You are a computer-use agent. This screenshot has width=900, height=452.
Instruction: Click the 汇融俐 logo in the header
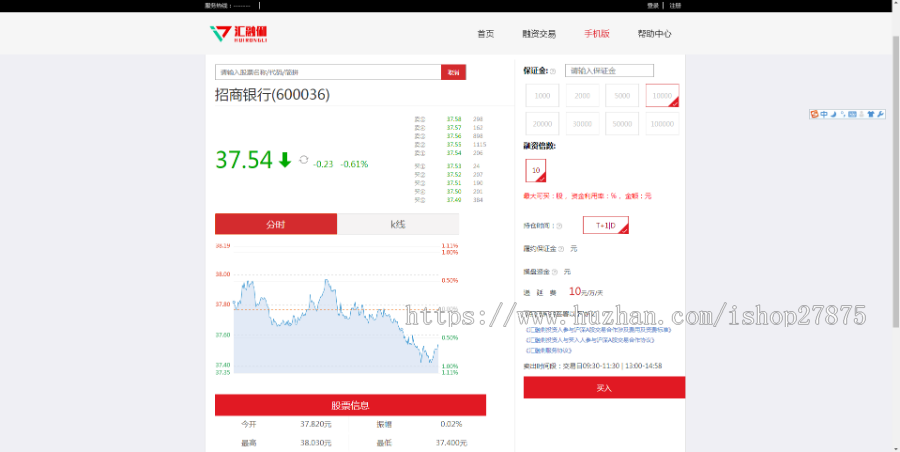(x=238, y=33)
